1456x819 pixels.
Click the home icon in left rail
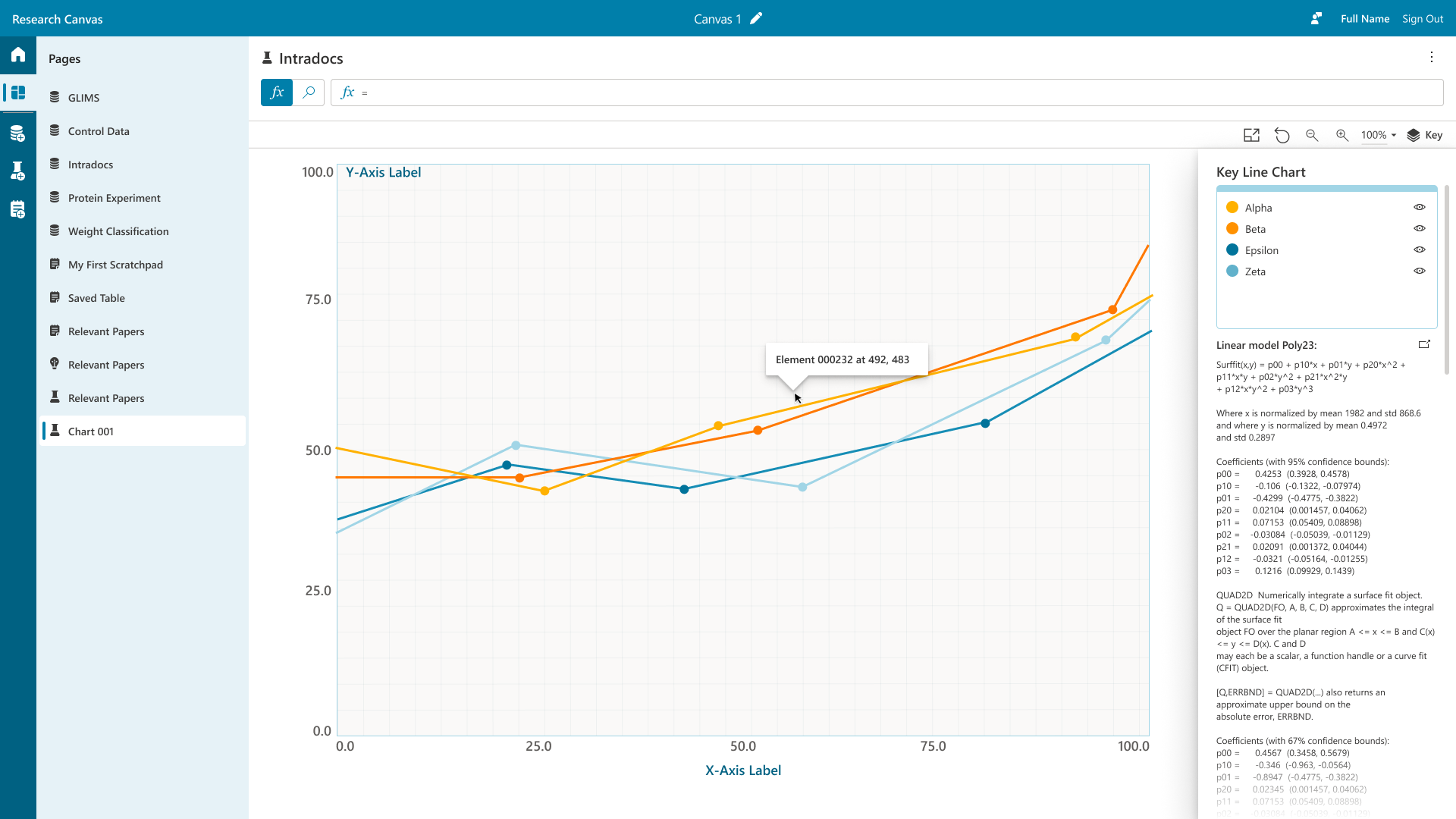[18, 55]
